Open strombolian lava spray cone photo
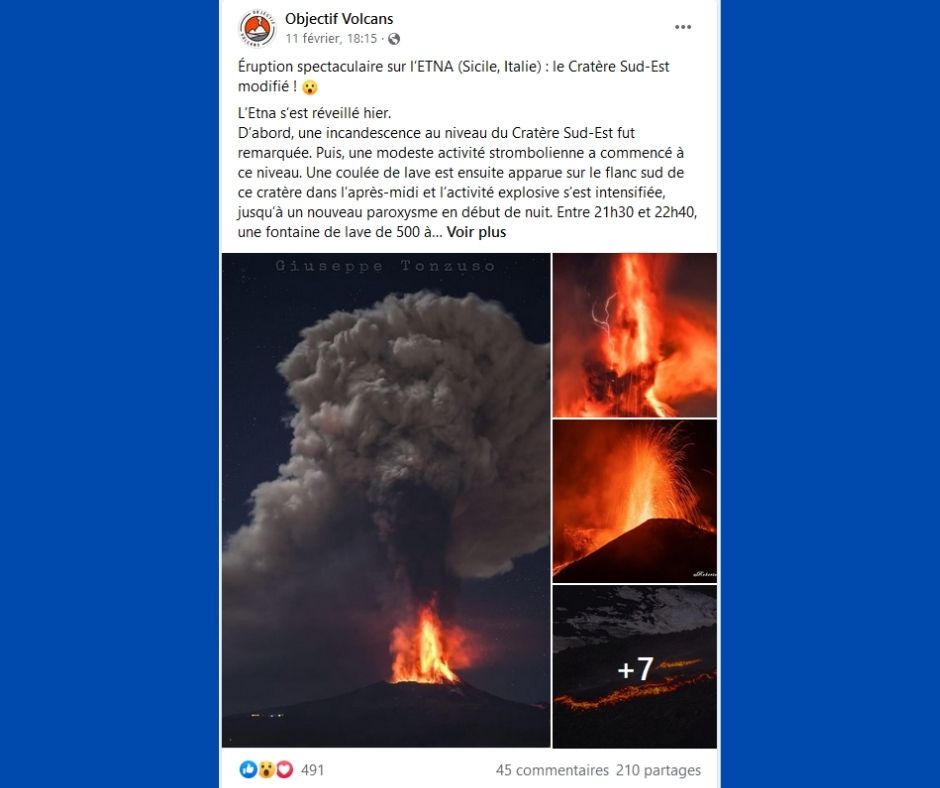Image resolution: width=940 pixels, height=788 pixels. 634,501
